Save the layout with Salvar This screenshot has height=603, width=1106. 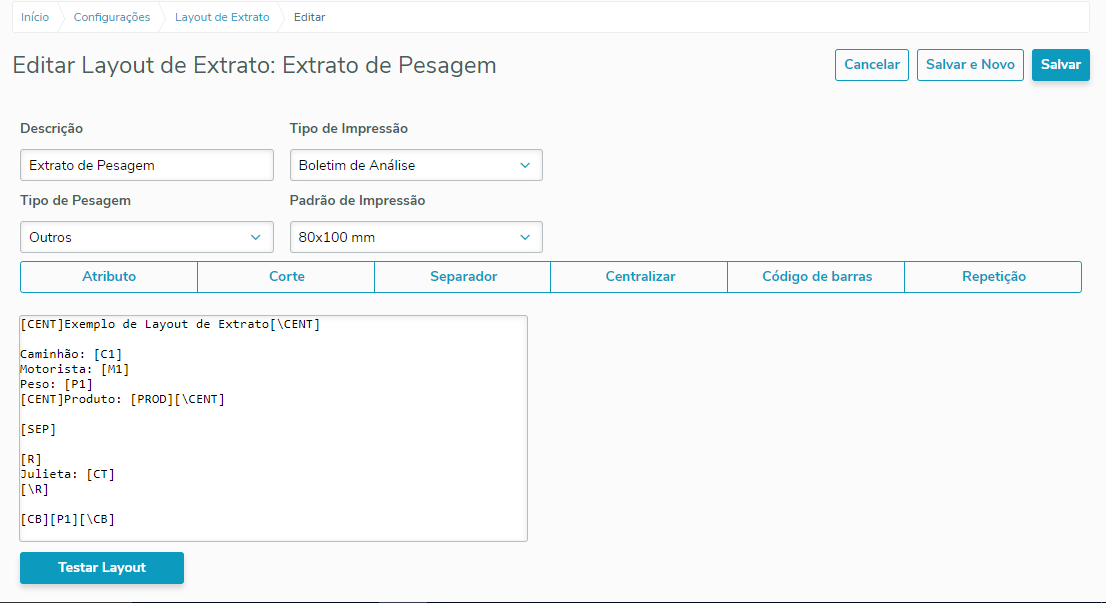1060,65
